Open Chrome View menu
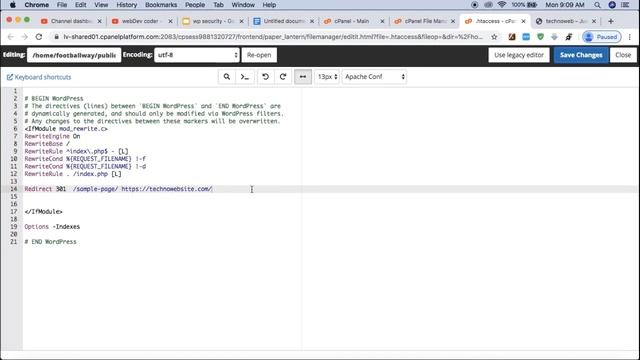Image resolution: width=640 pixels, height=360 pixels. pyautogui.click(x=101, y=5)
